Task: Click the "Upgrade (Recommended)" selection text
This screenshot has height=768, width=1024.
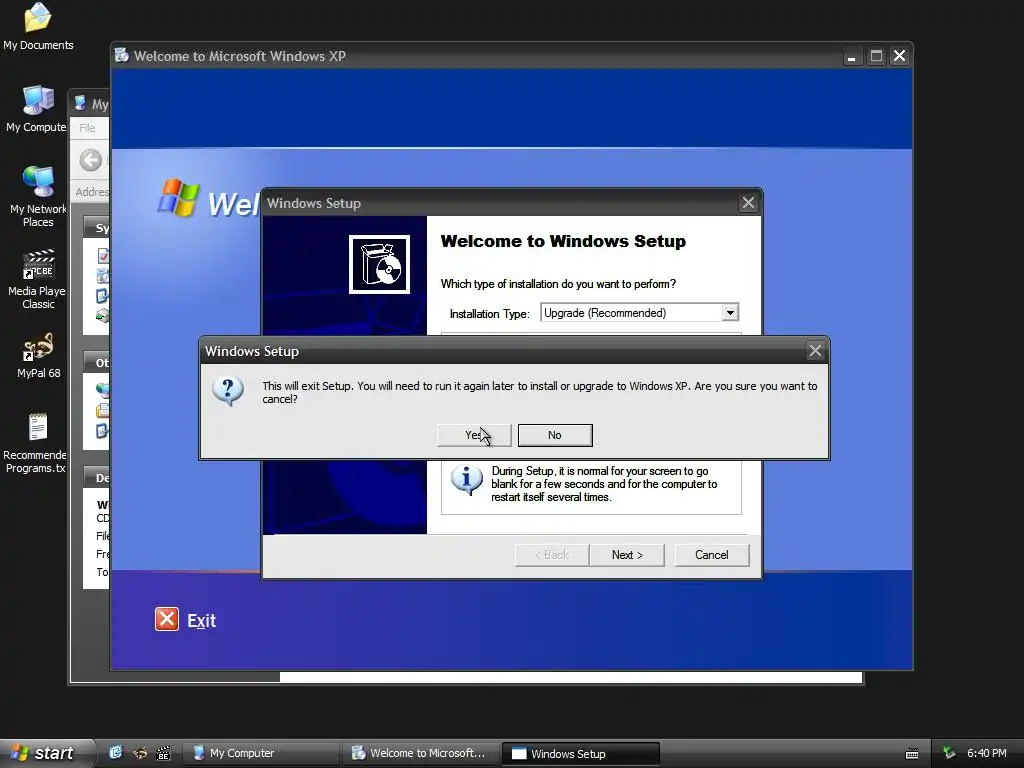Action: click(605, 313)
